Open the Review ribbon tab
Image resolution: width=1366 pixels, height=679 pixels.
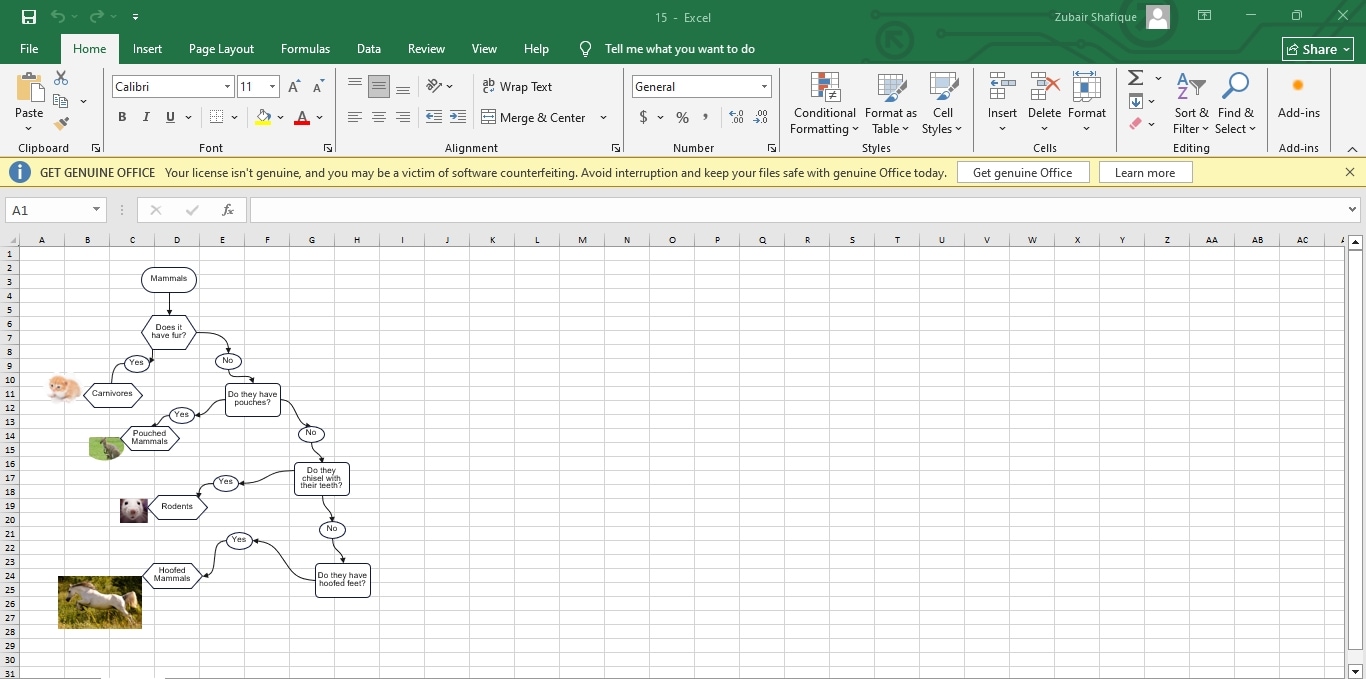(426, 48)
